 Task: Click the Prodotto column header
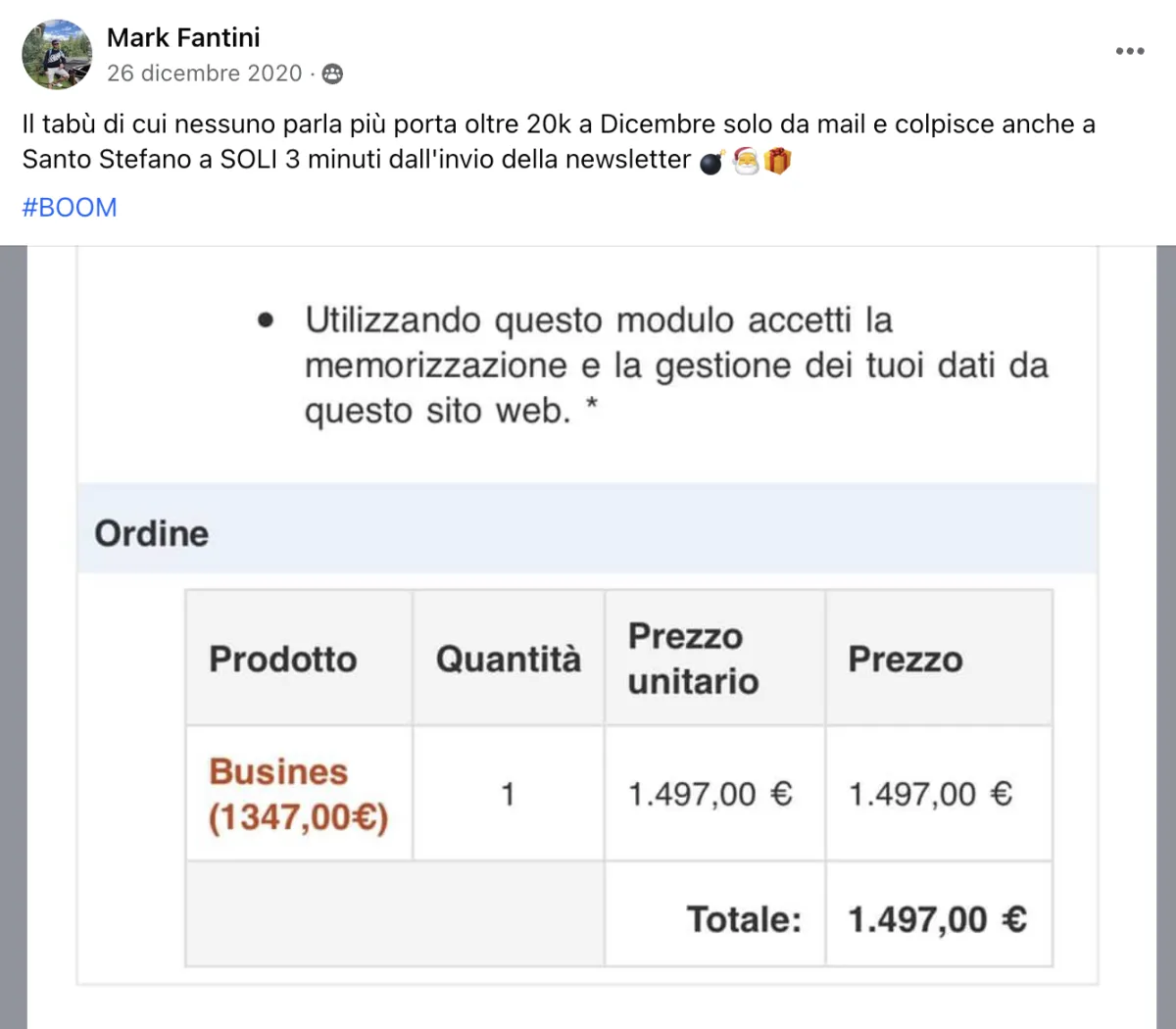(x=283, y=659)
